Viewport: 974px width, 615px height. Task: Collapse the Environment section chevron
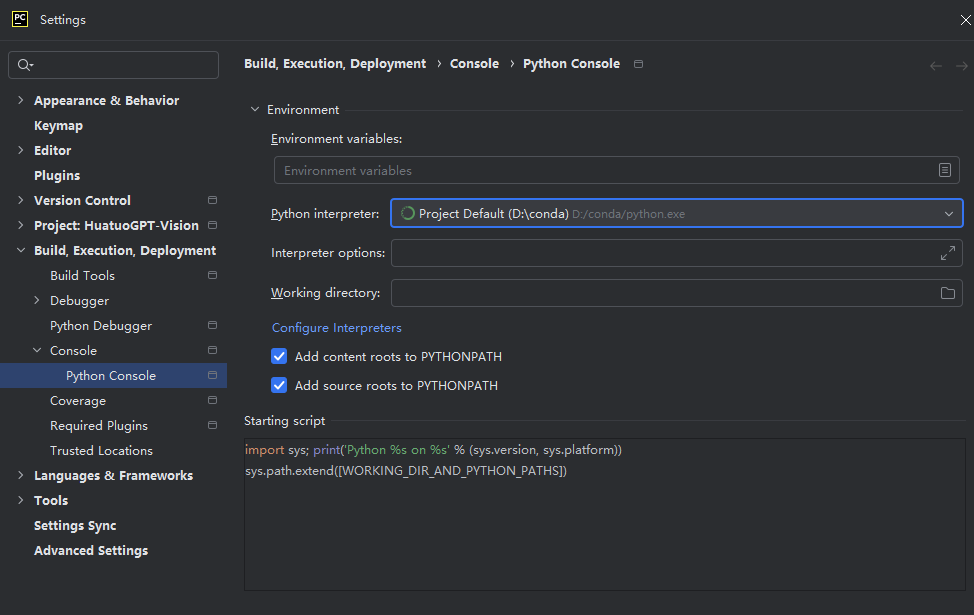[x=255, y=109]
